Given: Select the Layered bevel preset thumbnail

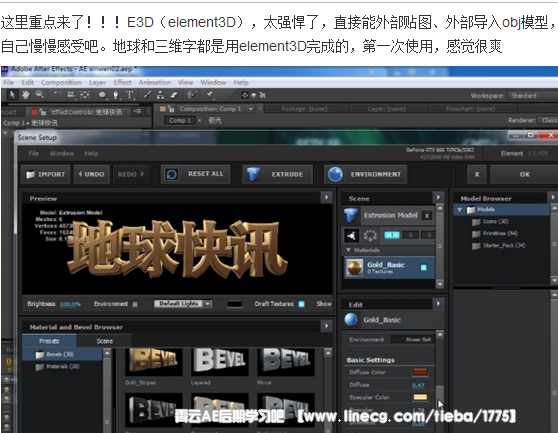Looking at the screenshot, I should (220, 362).
